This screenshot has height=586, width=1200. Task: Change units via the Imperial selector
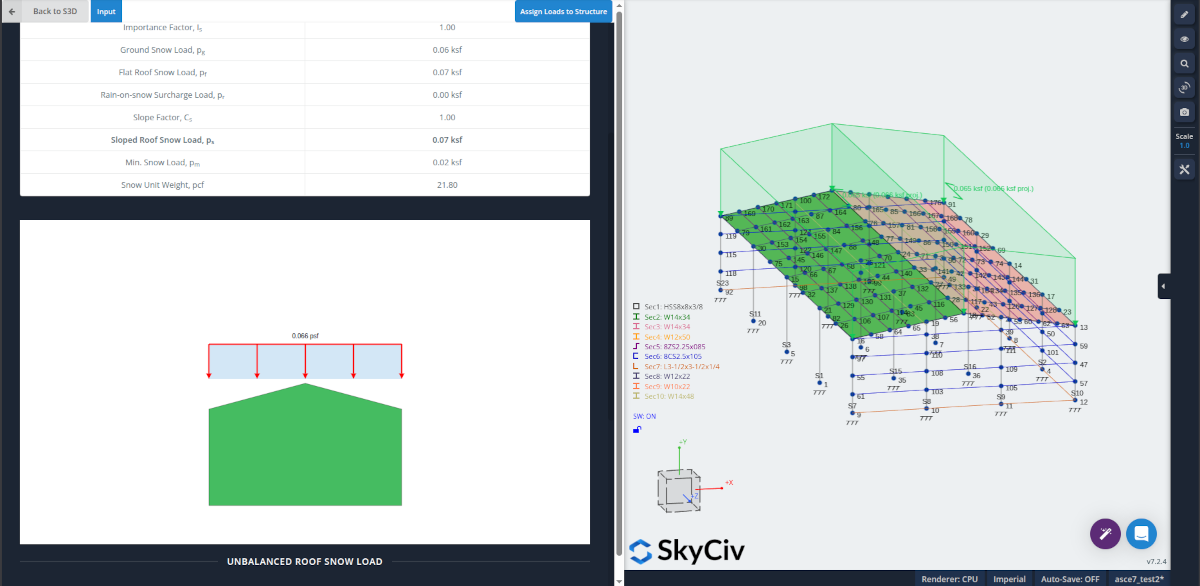tap(1010, 578)
